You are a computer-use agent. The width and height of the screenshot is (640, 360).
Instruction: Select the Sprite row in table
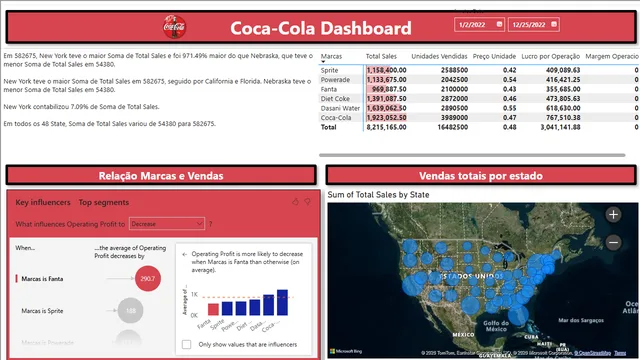click(x=329, y=70)
